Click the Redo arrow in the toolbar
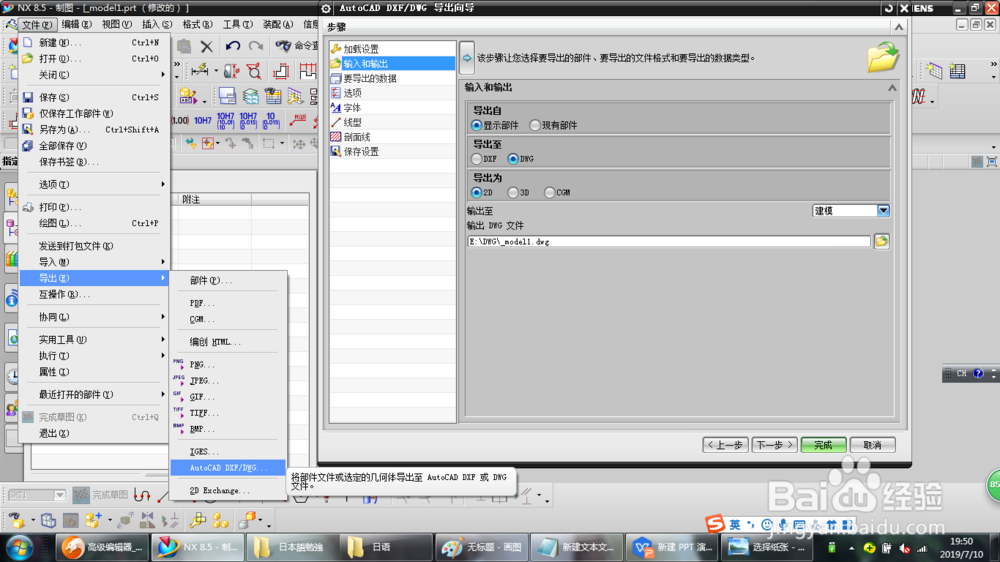This screenshot has height=562, width=1000. [256, 46]
